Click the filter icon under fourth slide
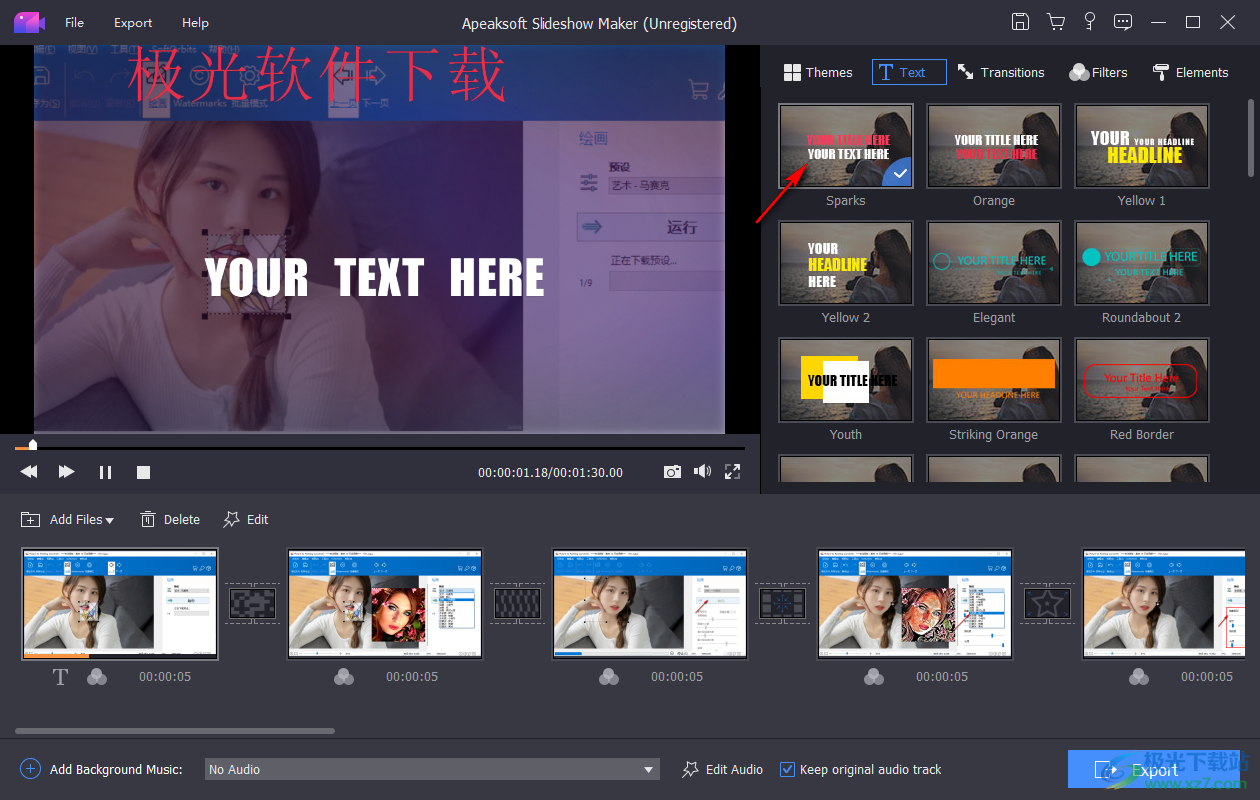The image size is (1260, 800). click(x=874, y=677)
